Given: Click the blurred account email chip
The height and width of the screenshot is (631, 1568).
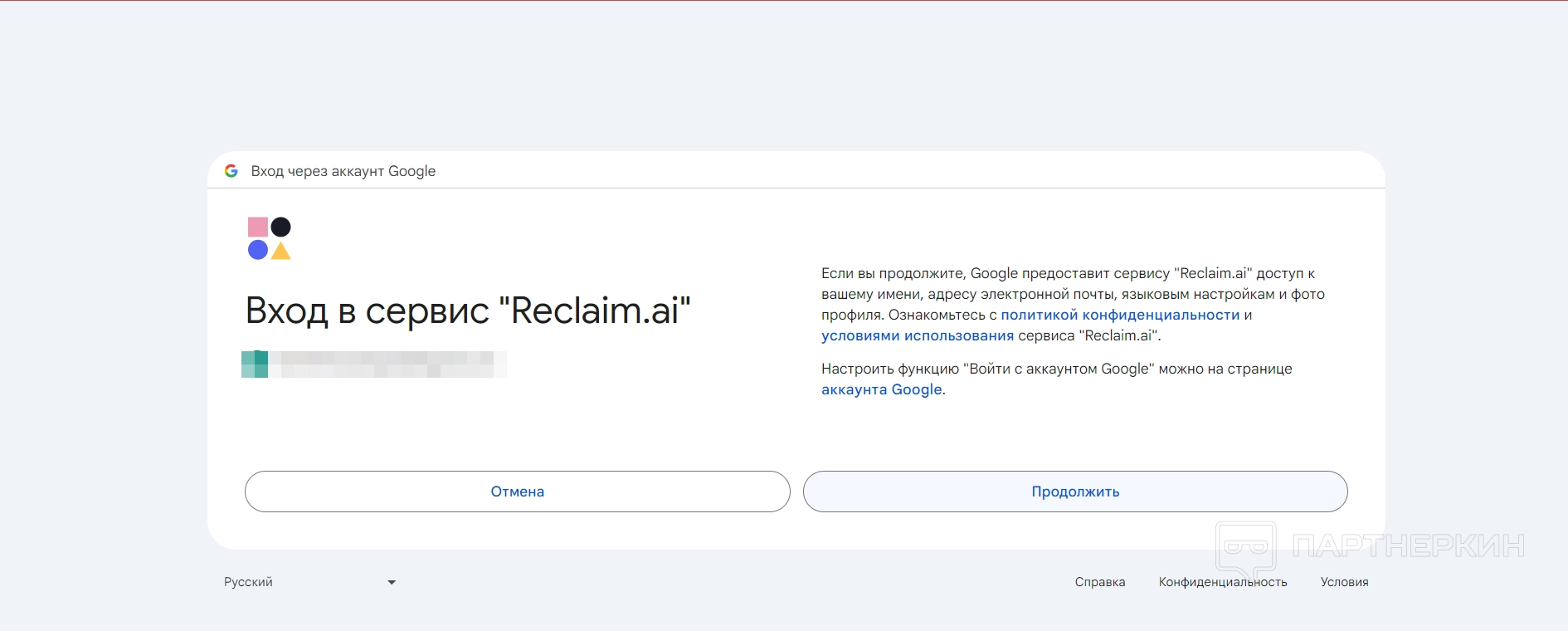Looking at the screenshot, I should 374,364.
